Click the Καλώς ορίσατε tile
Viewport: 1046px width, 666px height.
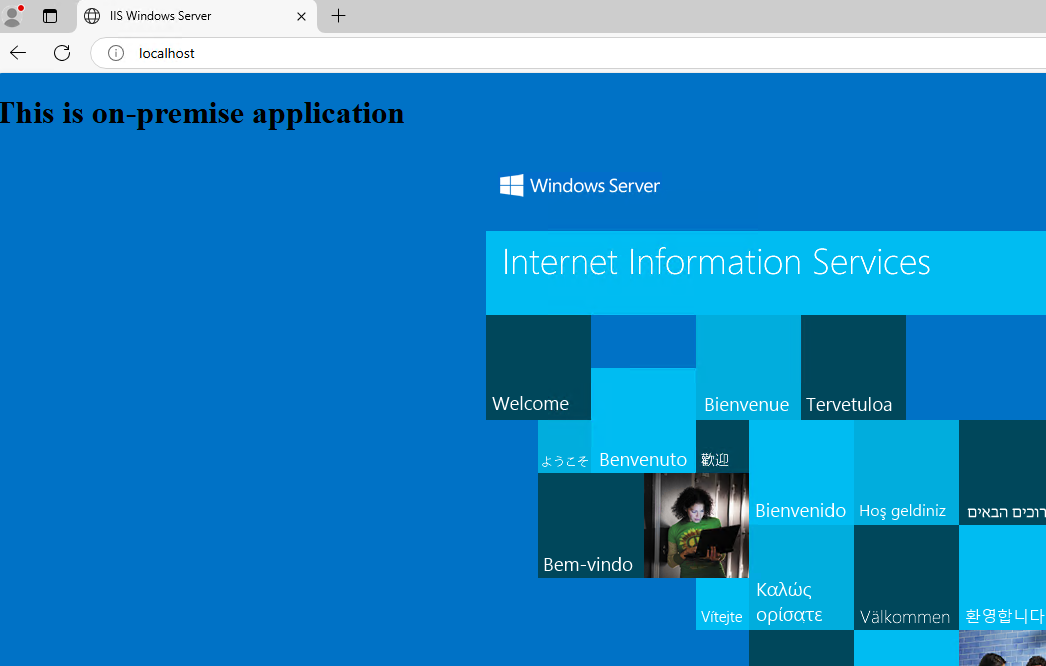(801, 577)
